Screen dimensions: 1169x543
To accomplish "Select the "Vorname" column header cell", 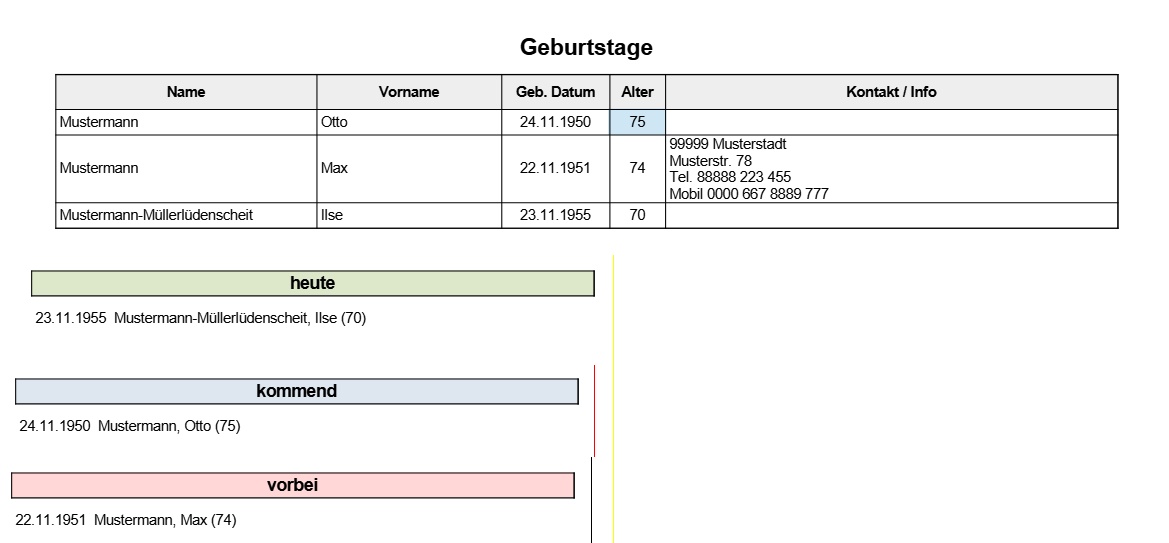I will coord(409,92).
